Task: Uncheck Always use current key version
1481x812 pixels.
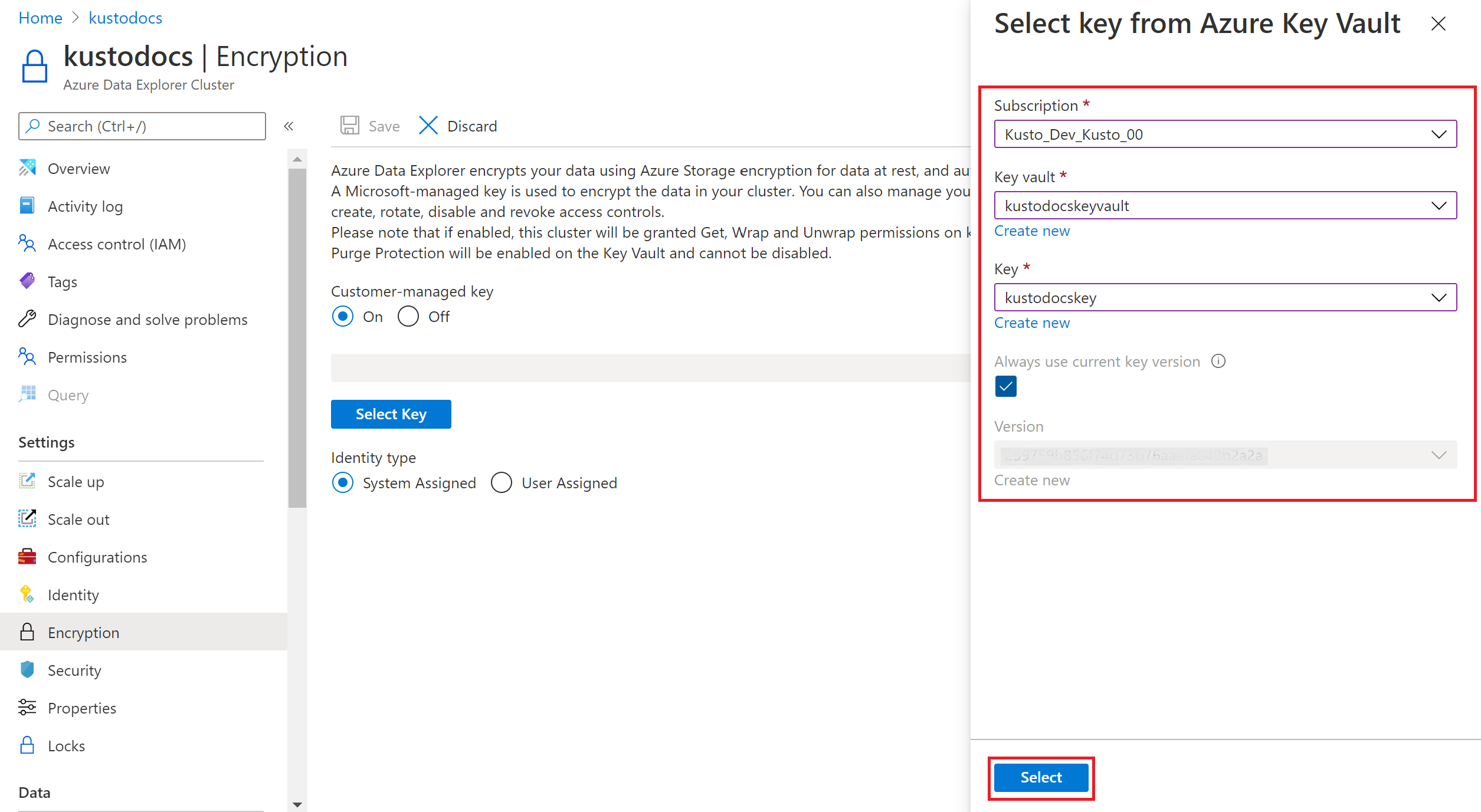Action: (x=1005, y=387)
